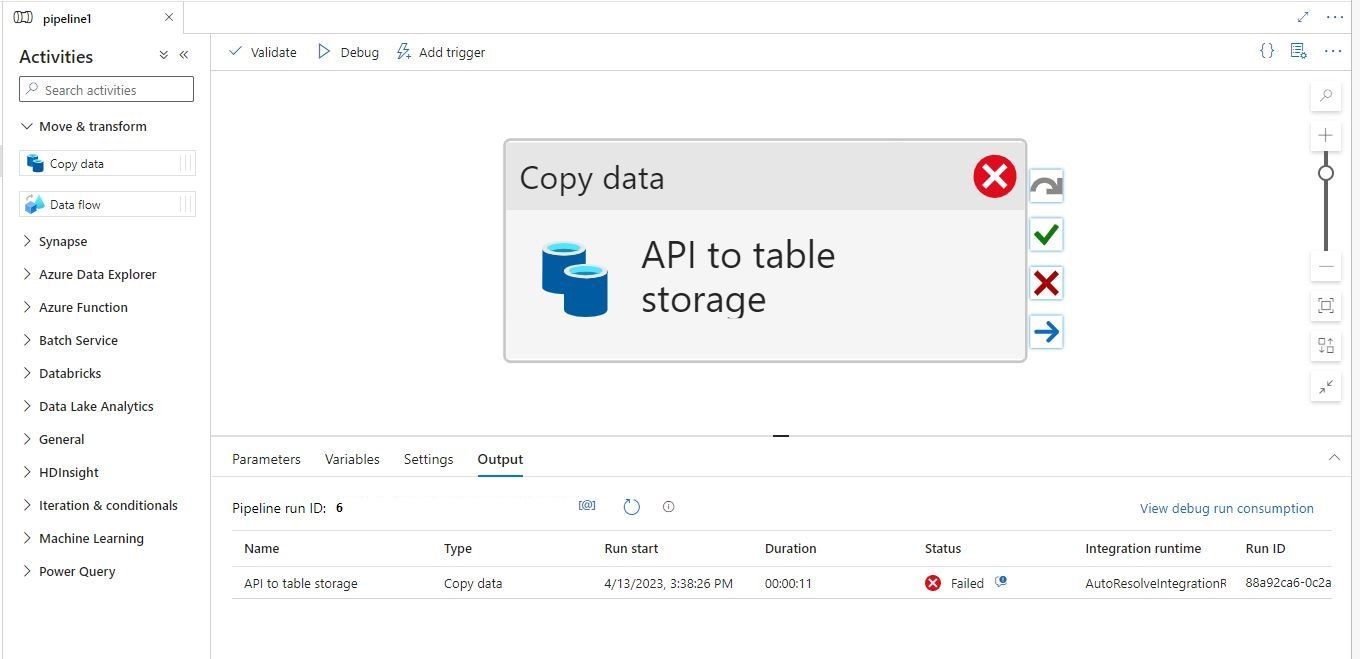The height and width of the screenshot is (659, 1360).
Task: Open the Variables tab
Action: click(x=352, y=459)
